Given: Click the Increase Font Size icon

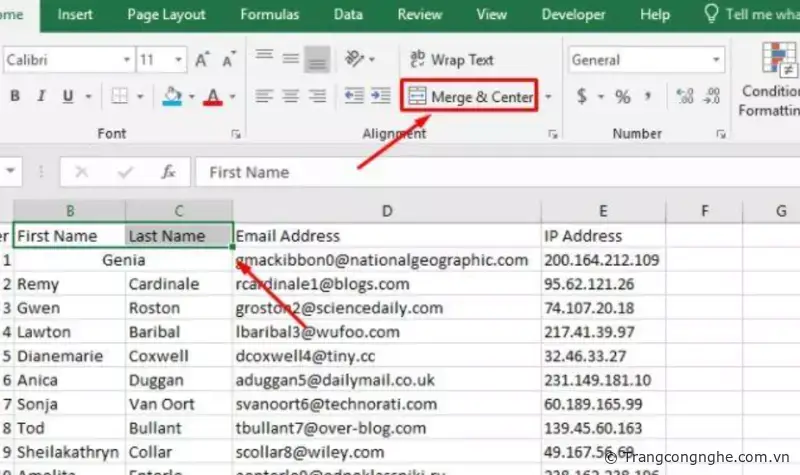Looking at the screenshot, I should tap(202, 60).
